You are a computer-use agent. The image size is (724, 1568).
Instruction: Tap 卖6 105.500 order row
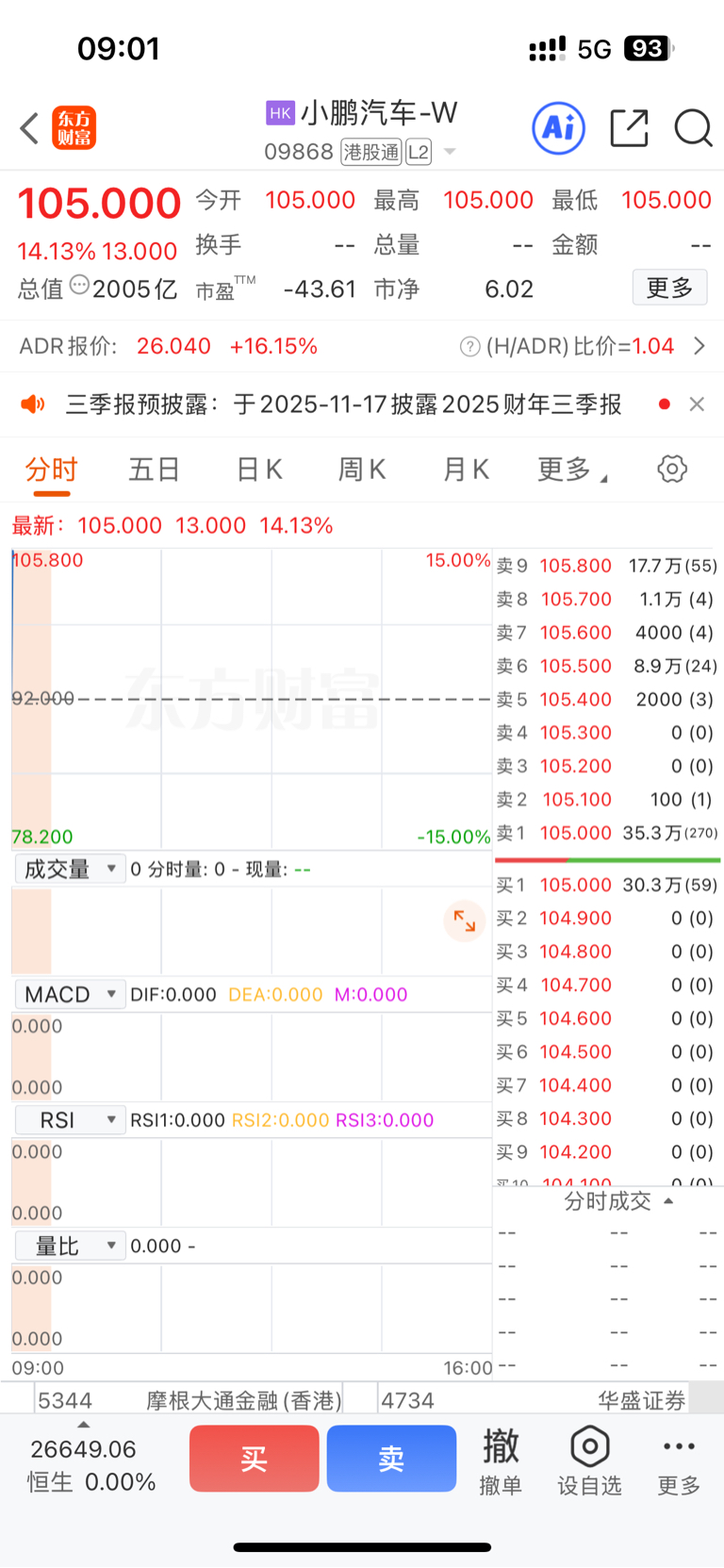point(606,666)
